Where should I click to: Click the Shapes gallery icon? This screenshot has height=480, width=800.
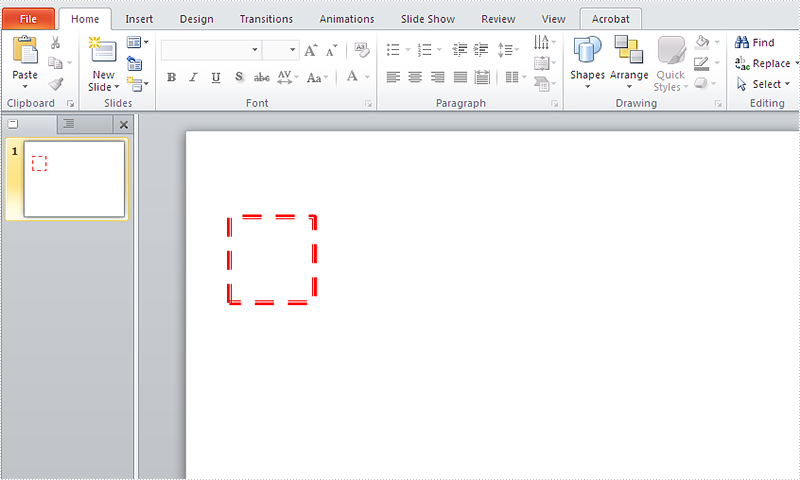tap(587, 50)
